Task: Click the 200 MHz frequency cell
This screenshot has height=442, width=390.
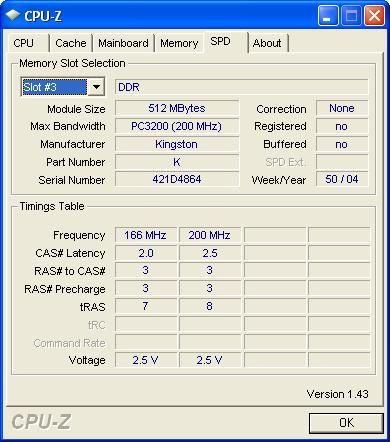Action: point(210,235)
